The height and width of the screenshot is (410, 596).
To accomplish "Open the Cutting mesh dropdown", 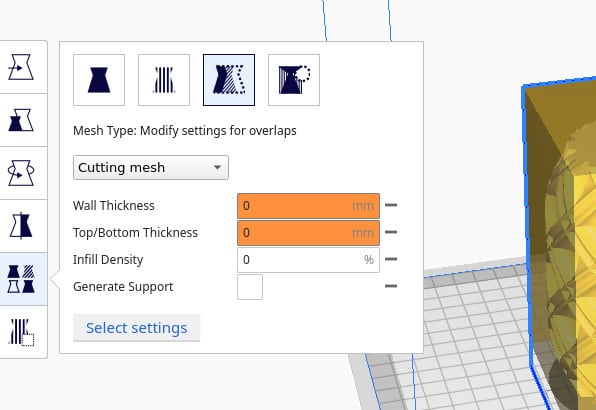I will pos(151,167).
